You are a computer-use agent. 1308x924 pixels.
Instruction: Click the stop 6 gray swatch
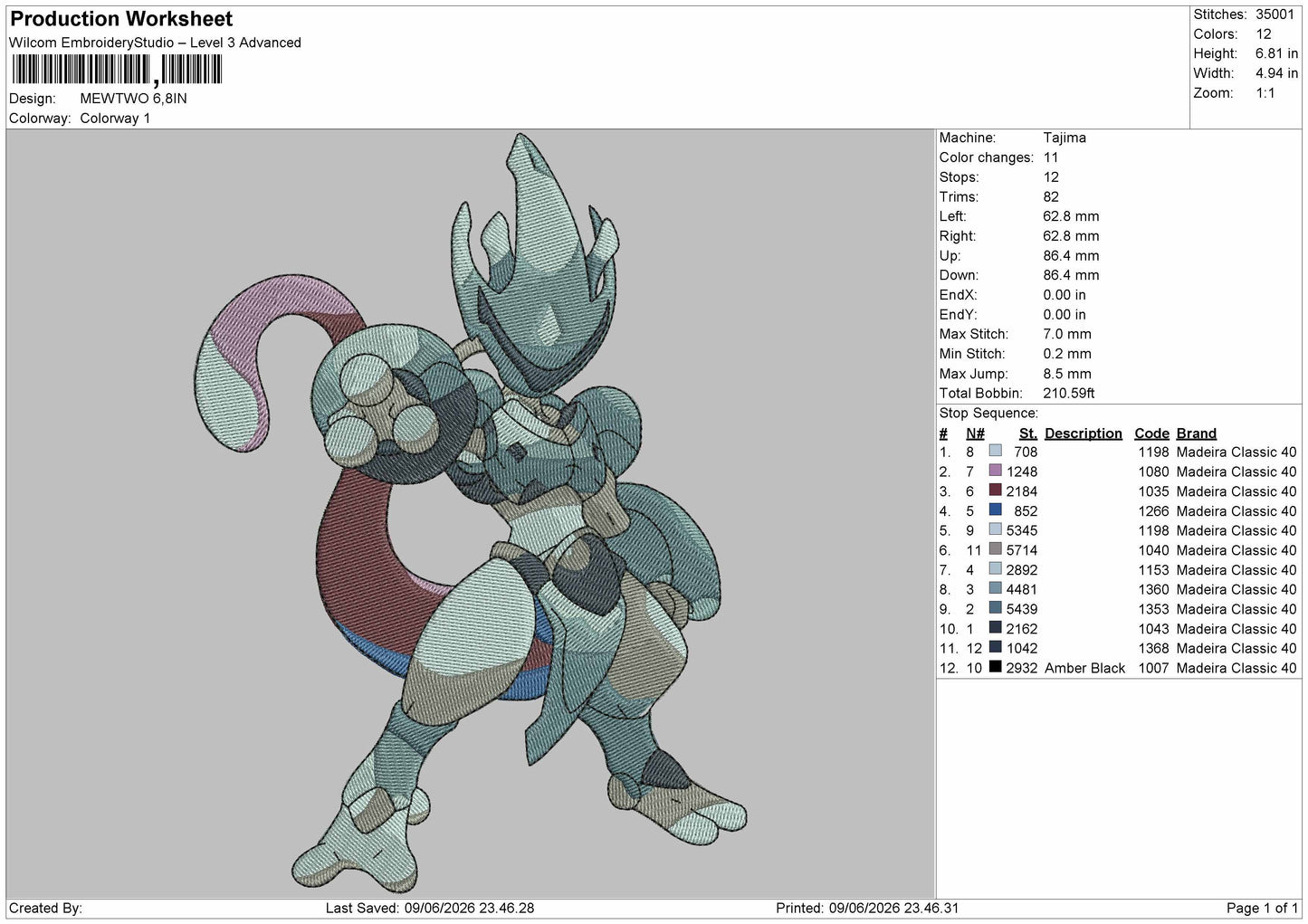996,549
